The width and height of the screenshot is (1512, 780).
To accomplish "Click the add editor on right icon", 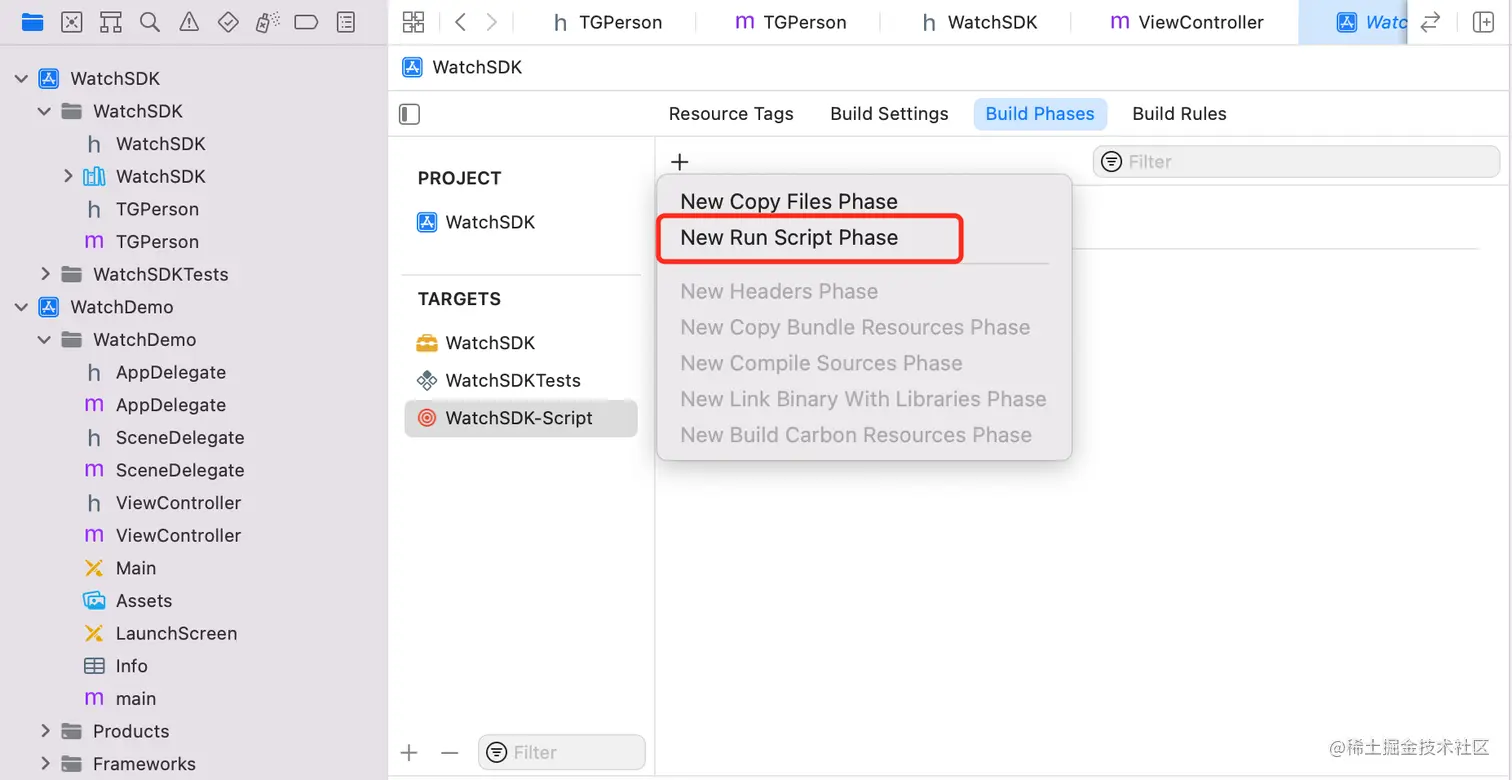I will (1483, 22).
